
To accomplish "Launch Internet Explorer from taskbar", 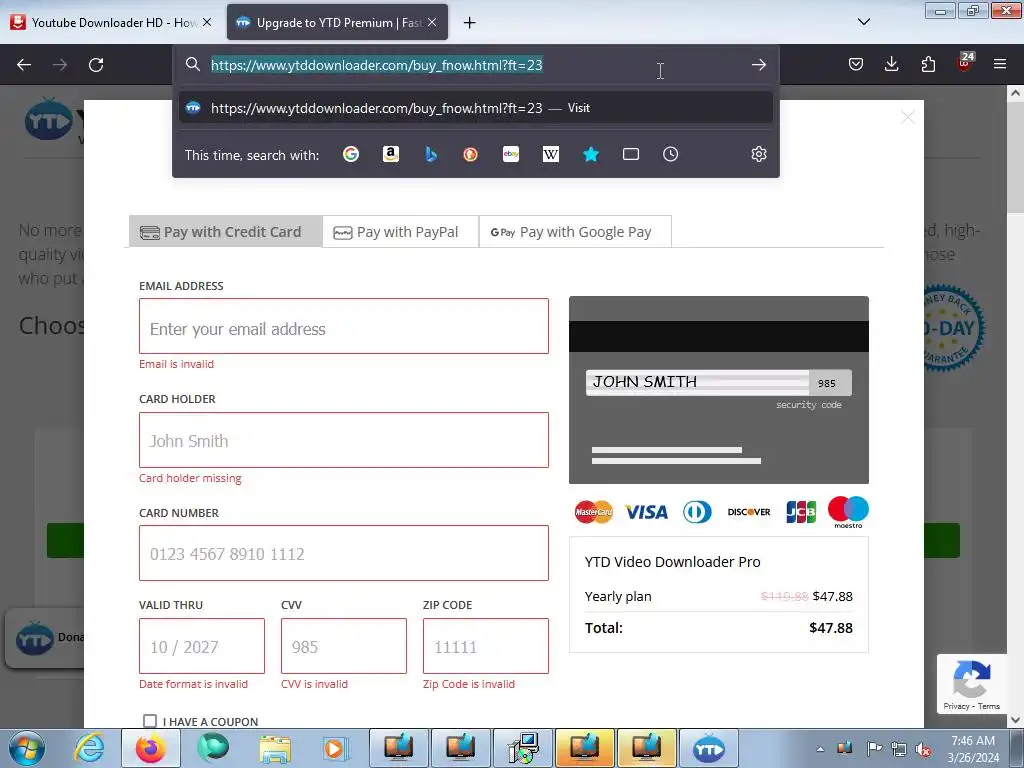I will coord(89,748).
